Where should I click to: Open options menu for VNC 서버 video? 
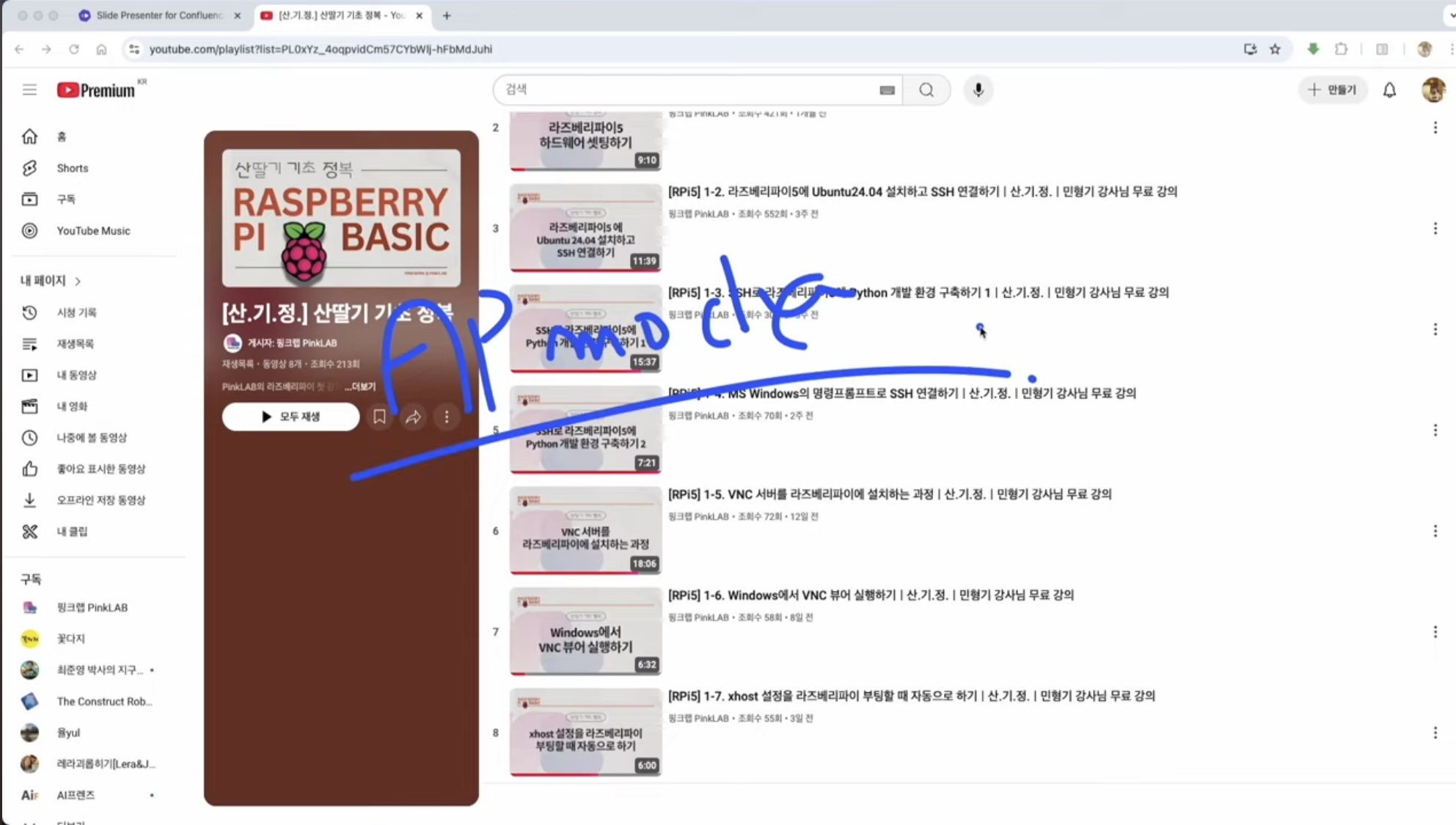[x=1435, y=531]
